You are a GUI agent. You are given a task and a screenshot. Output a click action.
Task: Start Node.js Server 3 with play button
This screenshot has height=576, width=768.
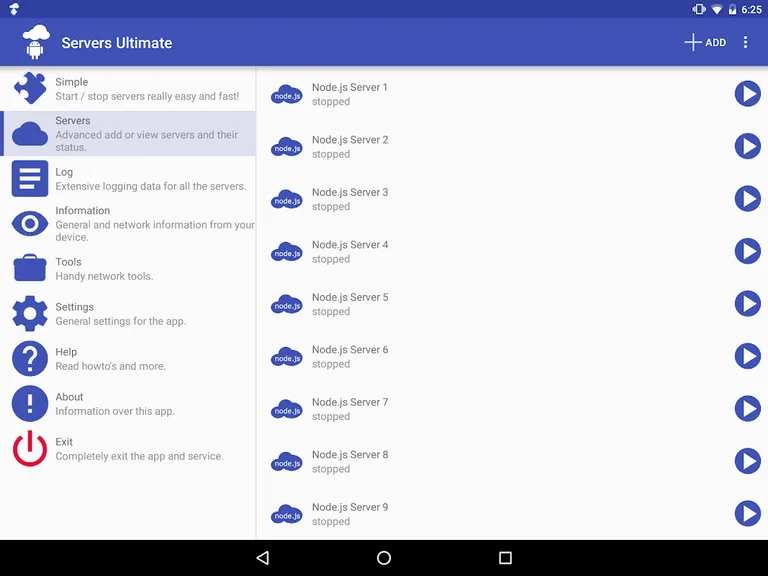(x=747, y=199)
